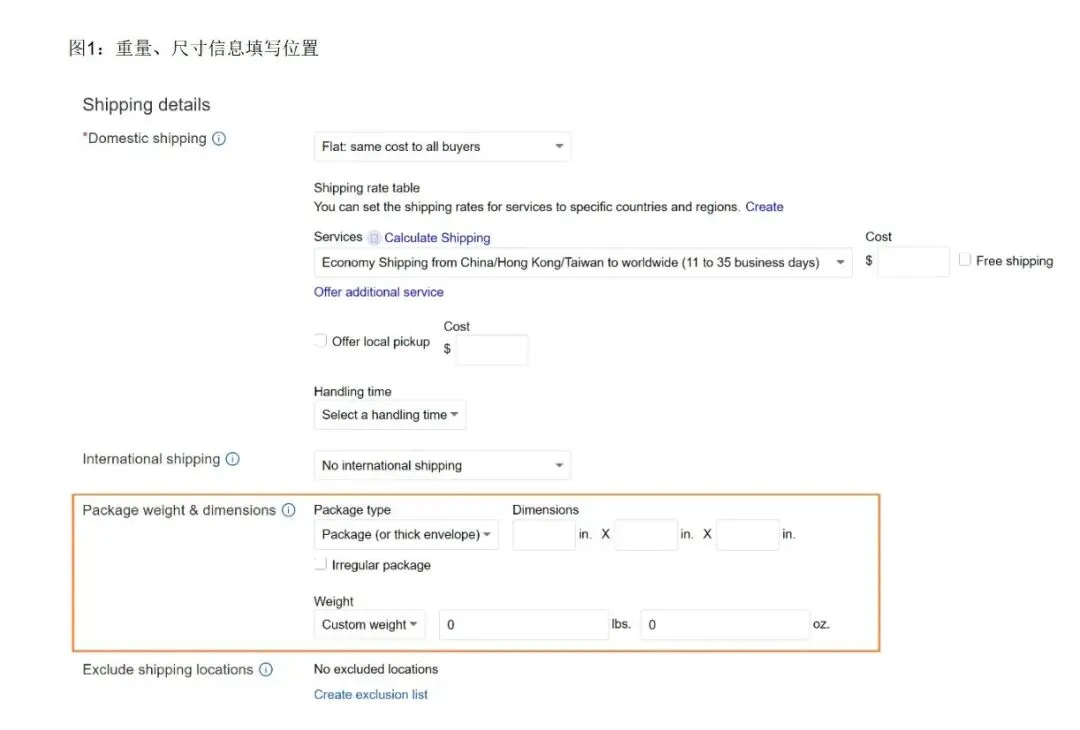Open the Flat: same cost to all buyers dropdown
Viewport: 1080px width, 730px height.
coord(442,147)
